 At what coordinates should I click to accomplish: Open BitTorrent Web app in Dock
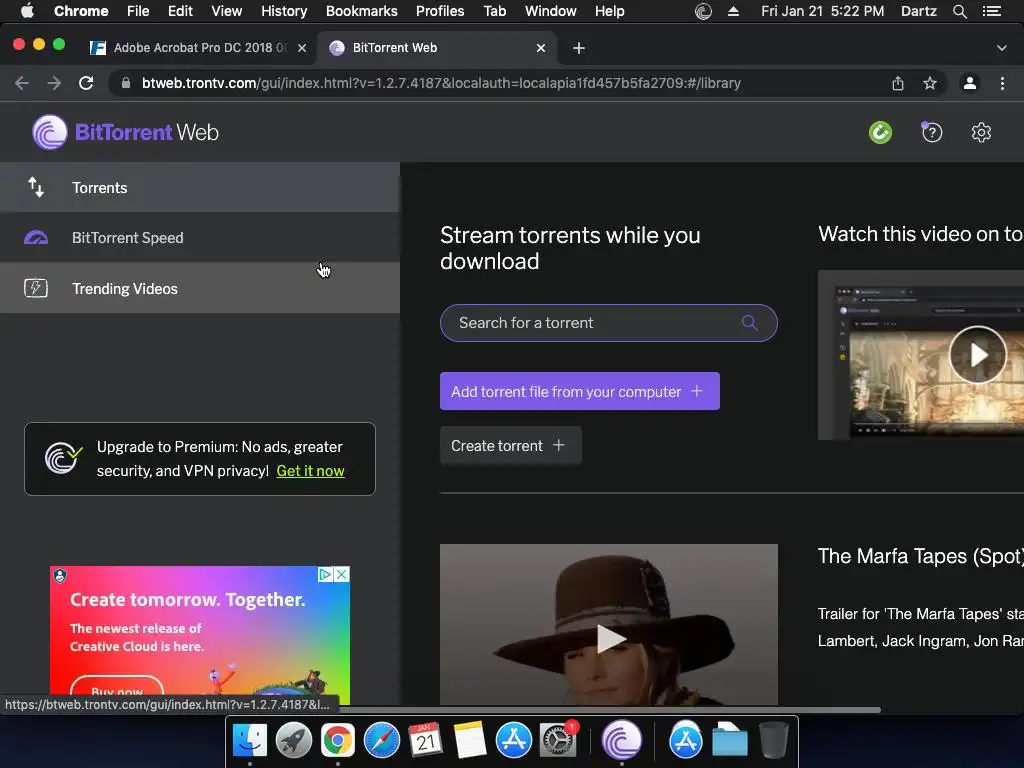coord(622,741)
